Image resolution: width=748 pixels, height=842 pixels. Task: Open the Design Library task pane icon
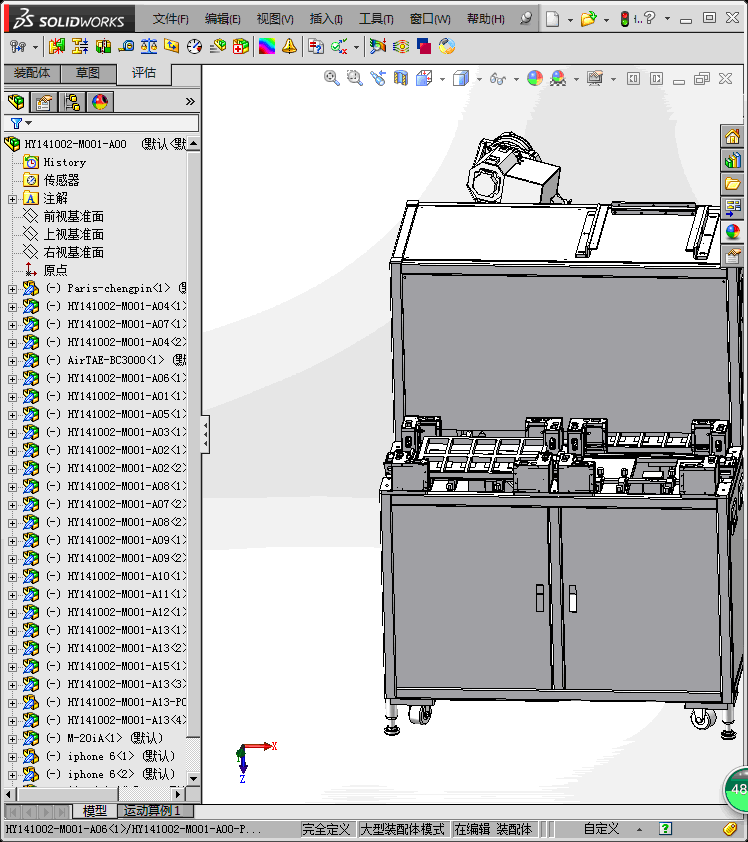tap(733, 160)
